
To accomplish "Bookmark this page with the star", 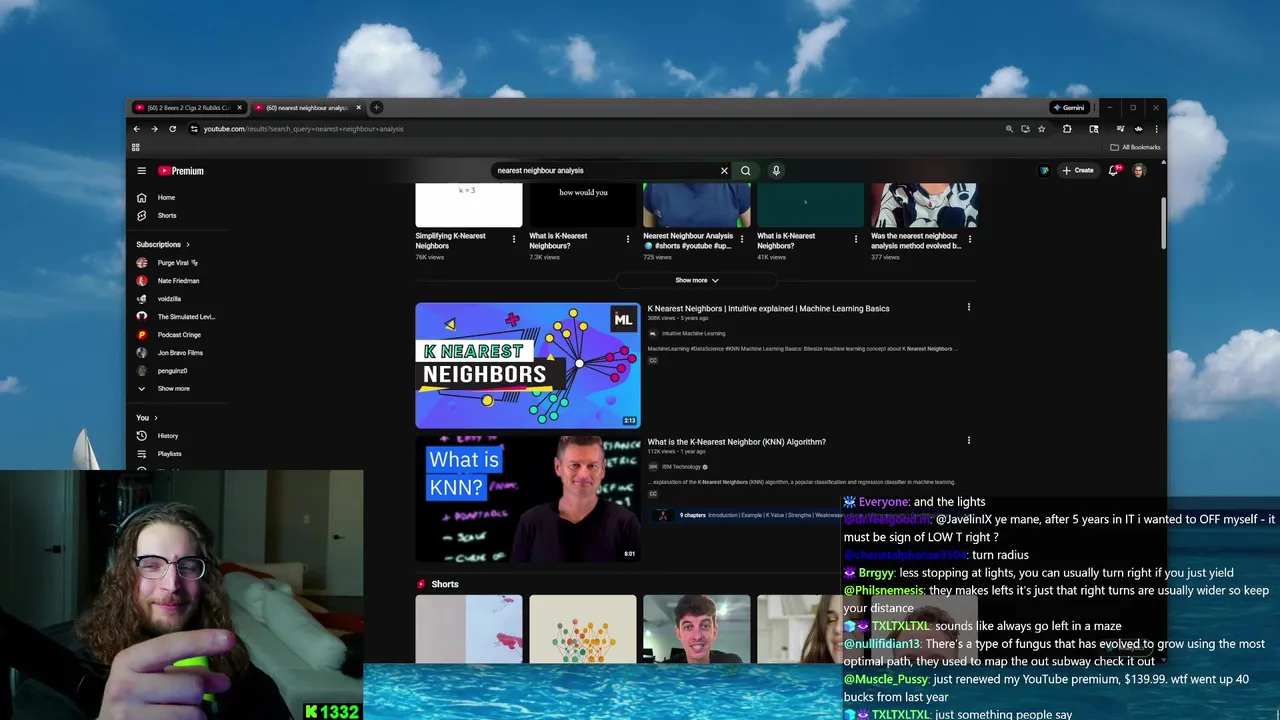I will 1041,129.
